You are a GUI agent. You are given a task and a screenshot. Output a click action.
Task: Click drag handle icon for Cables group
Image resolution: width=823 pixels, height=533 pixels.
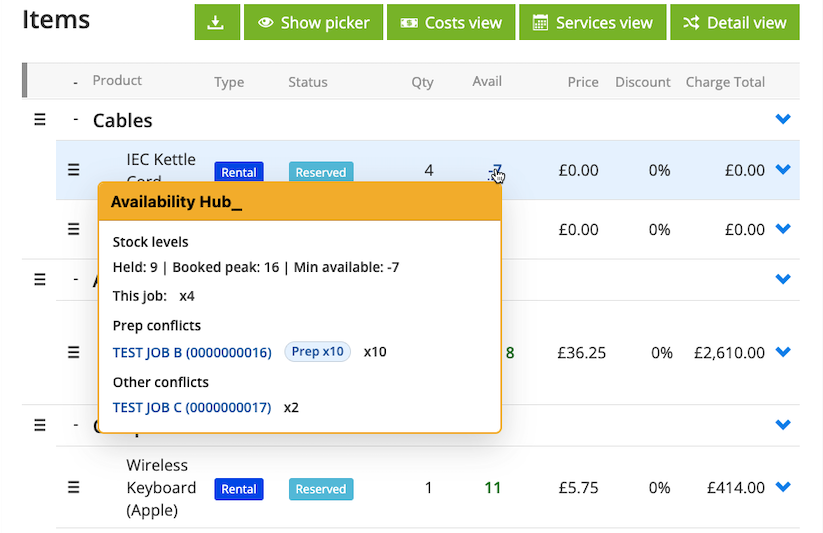[40, 120]
